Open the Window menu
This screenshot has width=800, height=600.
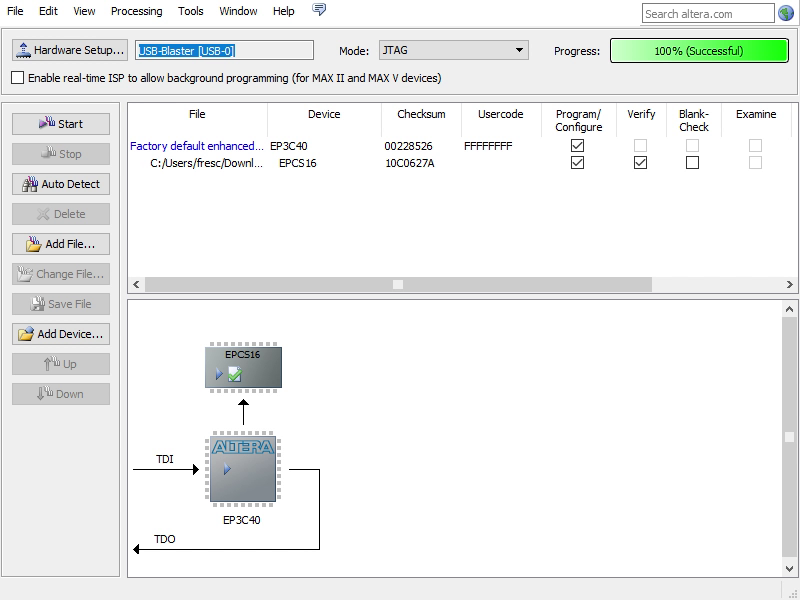coord(238,11)
